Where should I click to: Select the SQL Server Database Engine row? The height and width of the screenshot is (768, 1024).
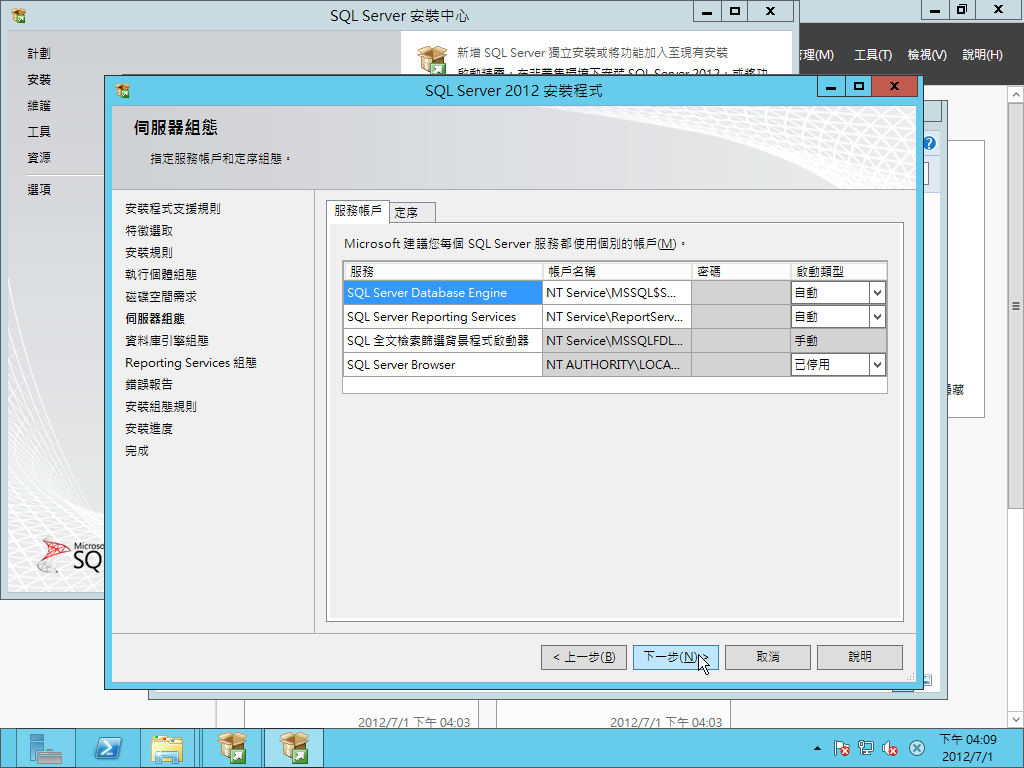point(443,293)
